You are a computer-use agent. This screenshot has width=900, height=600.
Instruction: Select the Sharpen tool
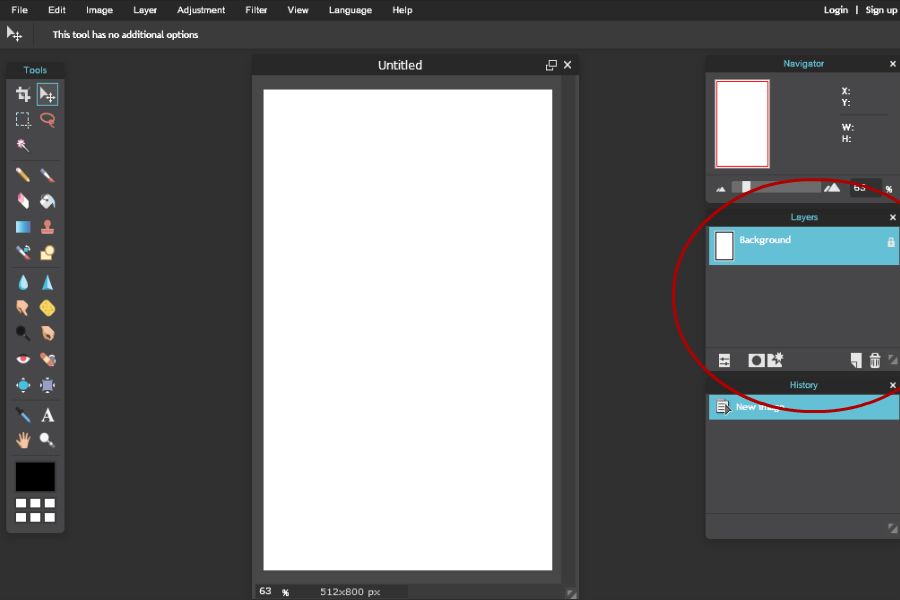click(48, 282)
